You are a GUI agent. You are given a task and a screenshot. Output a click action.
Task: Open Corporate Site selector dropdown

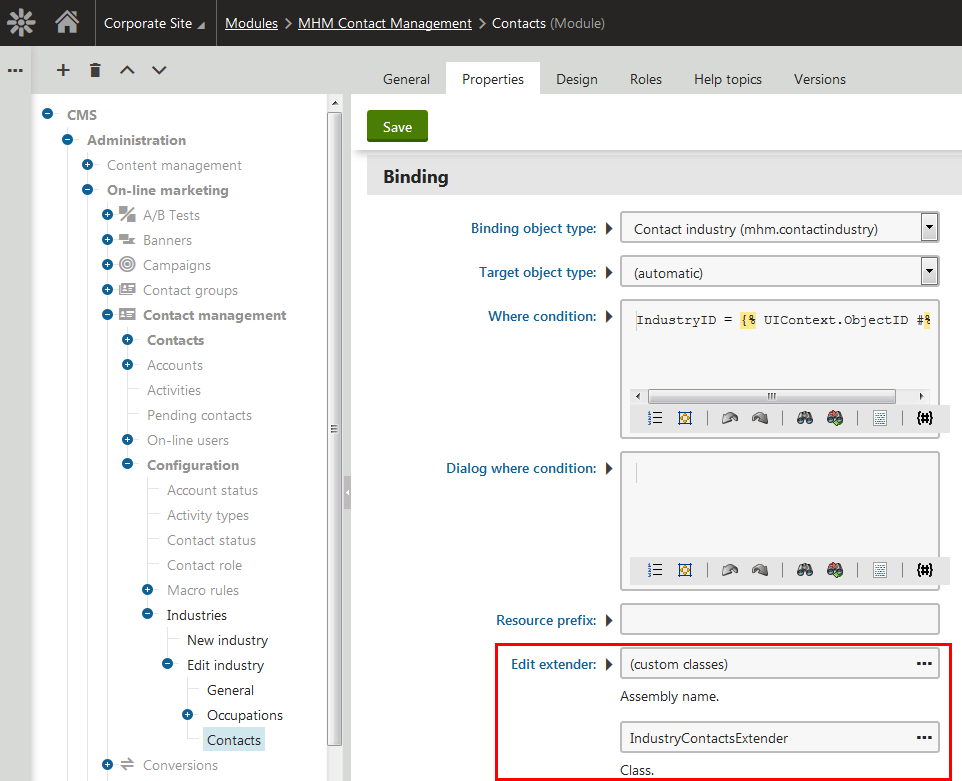154,23
